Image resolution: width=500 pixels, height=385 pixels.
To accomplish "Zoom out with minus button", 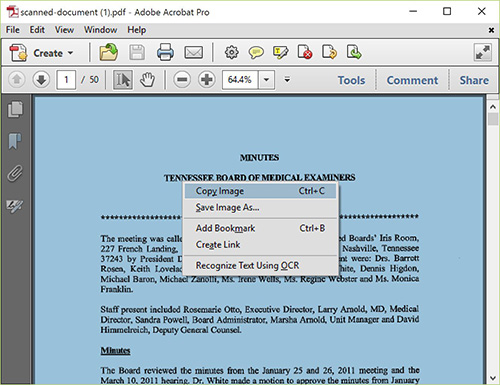I will click(182, 80).
